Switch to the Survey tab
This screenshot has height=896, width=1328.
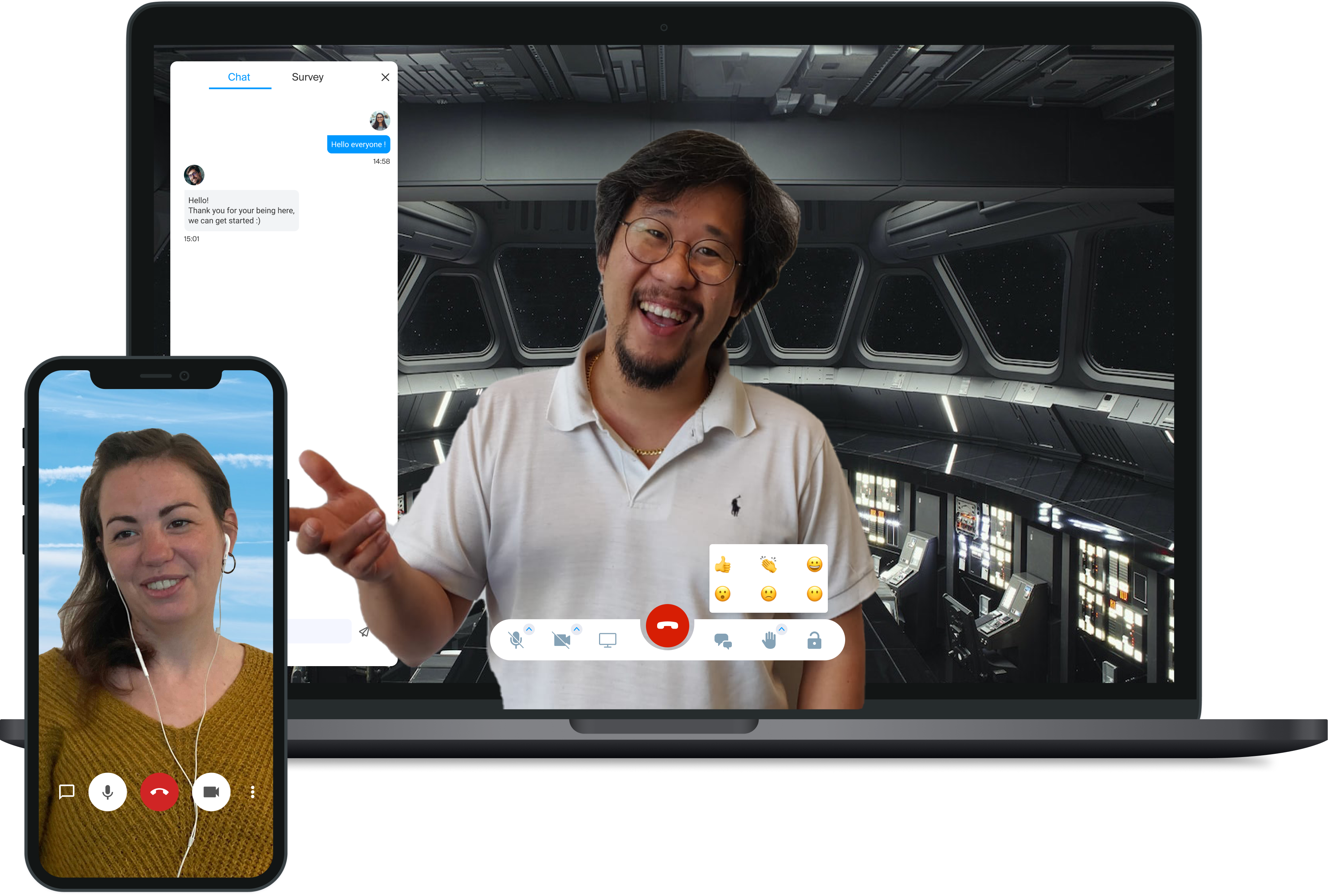click(307, 77)
